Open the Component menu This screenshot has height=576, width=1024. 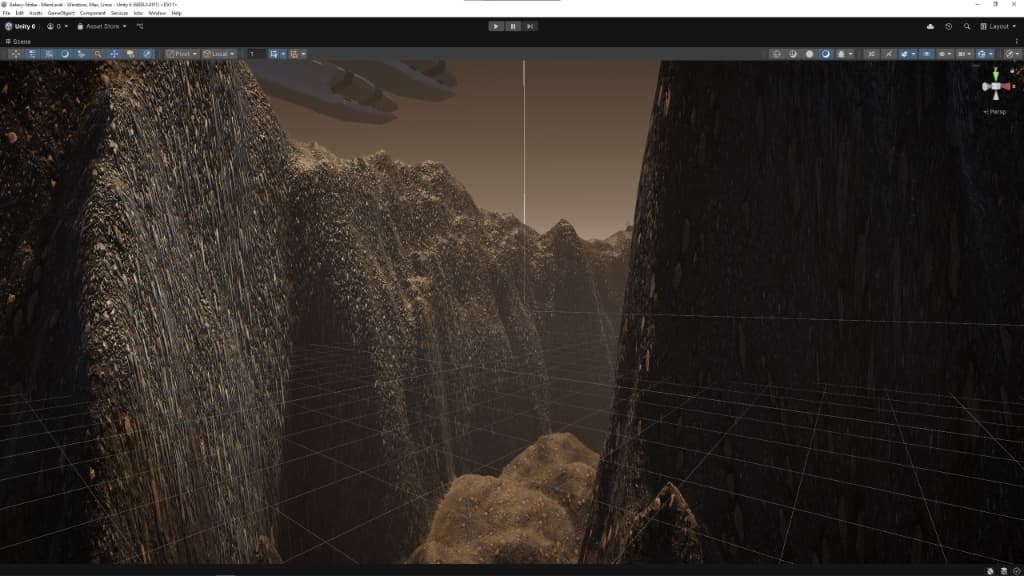[x=93, y=13]
